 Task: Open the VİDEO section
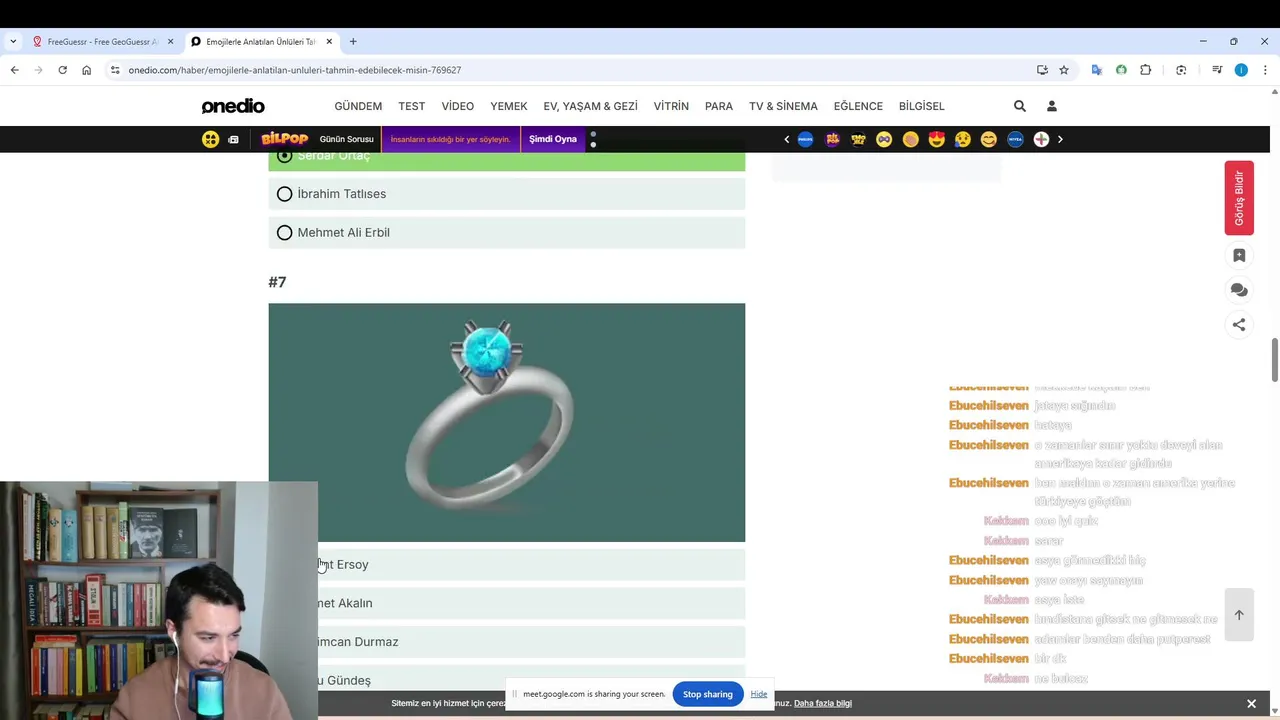tap(458, 106)
